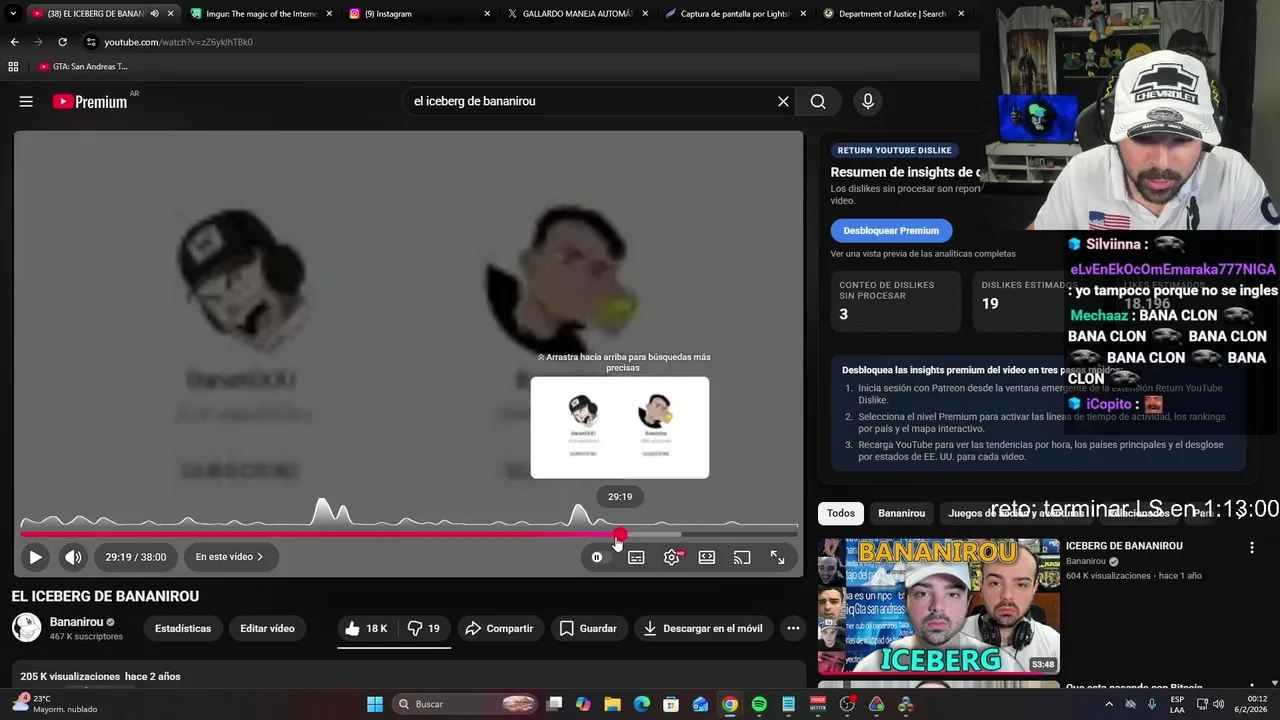Open more actions three-dot menu under video
This screenshot has width=1280, height=720.
click(x=793, y=628)
